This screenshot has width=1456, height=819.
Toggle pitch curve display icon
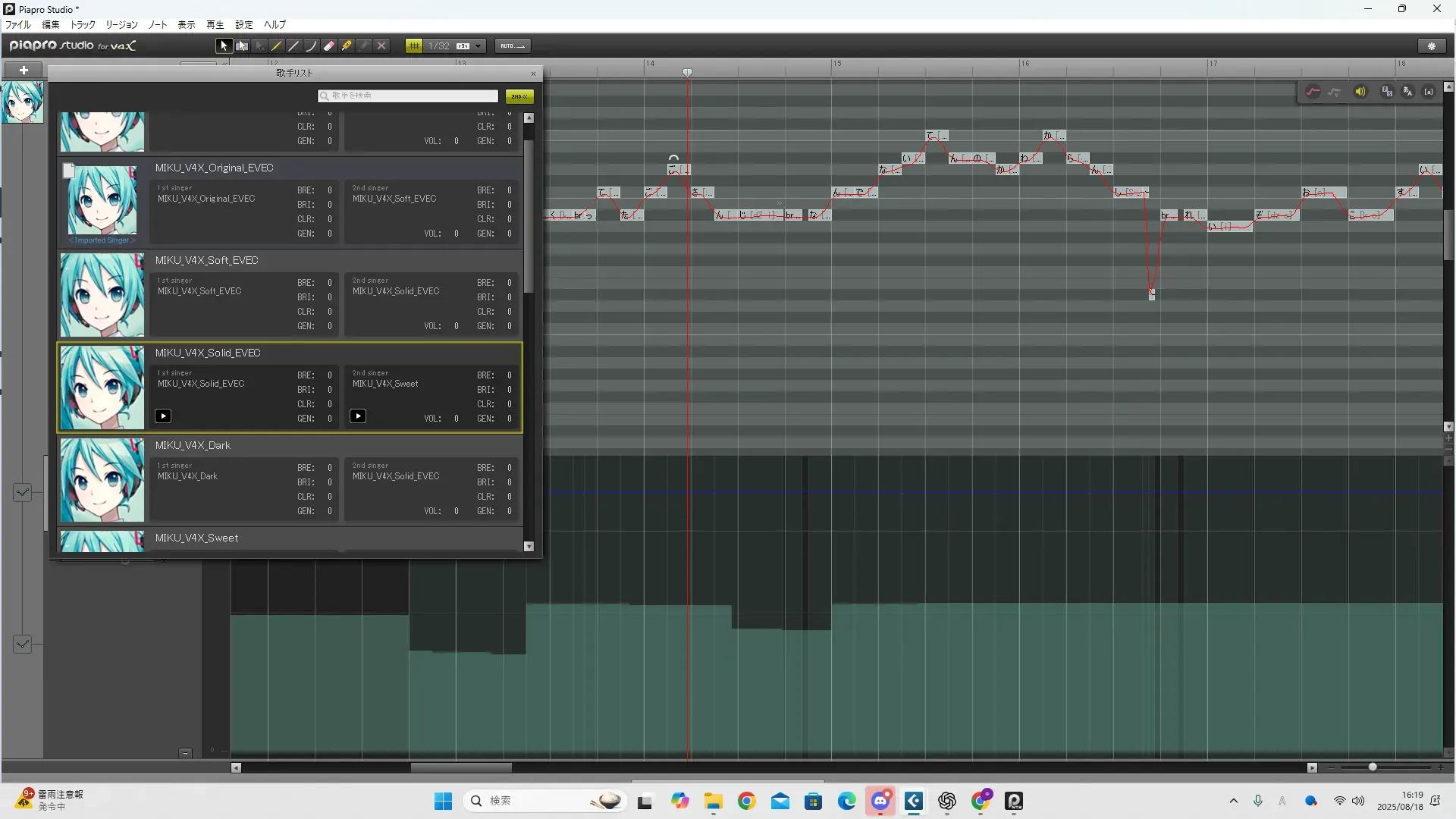pos(1313,92)
